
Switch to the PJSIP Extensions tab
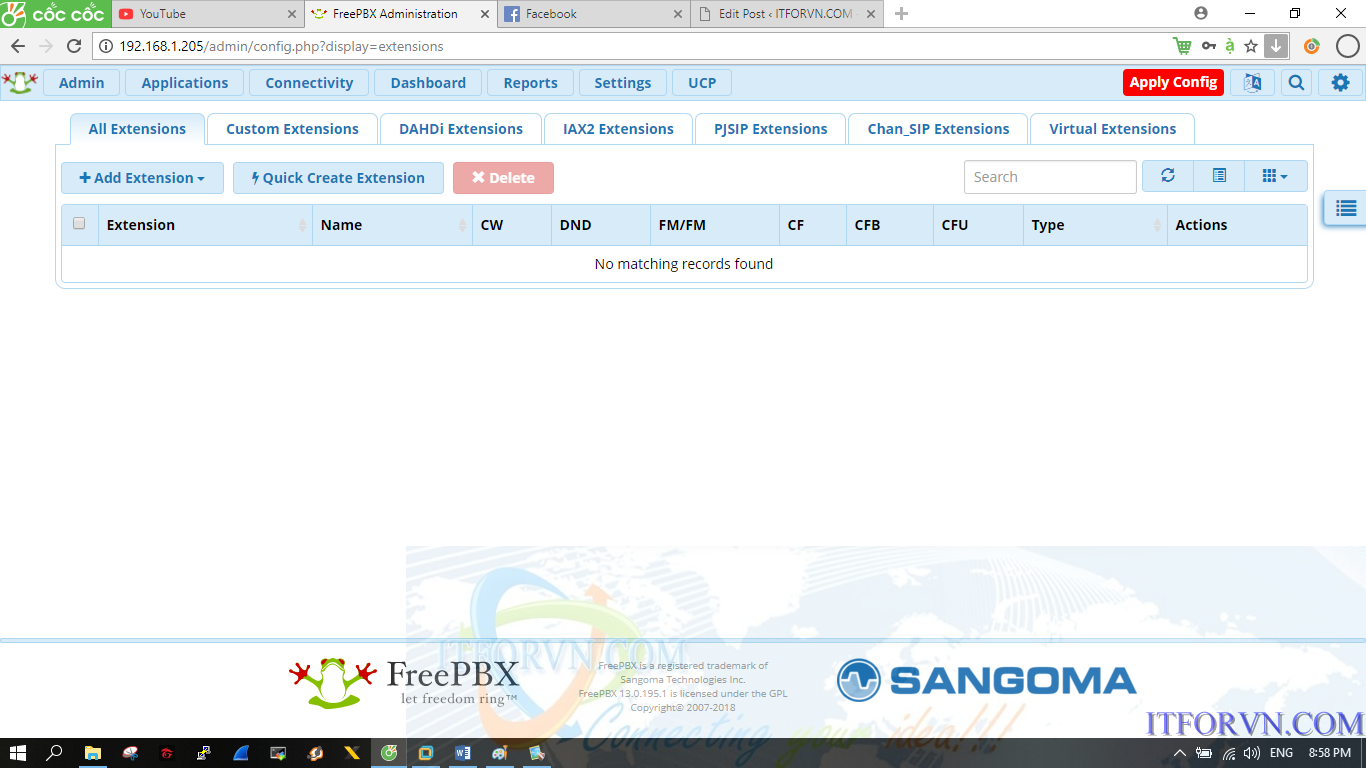(x=770, y=129)
